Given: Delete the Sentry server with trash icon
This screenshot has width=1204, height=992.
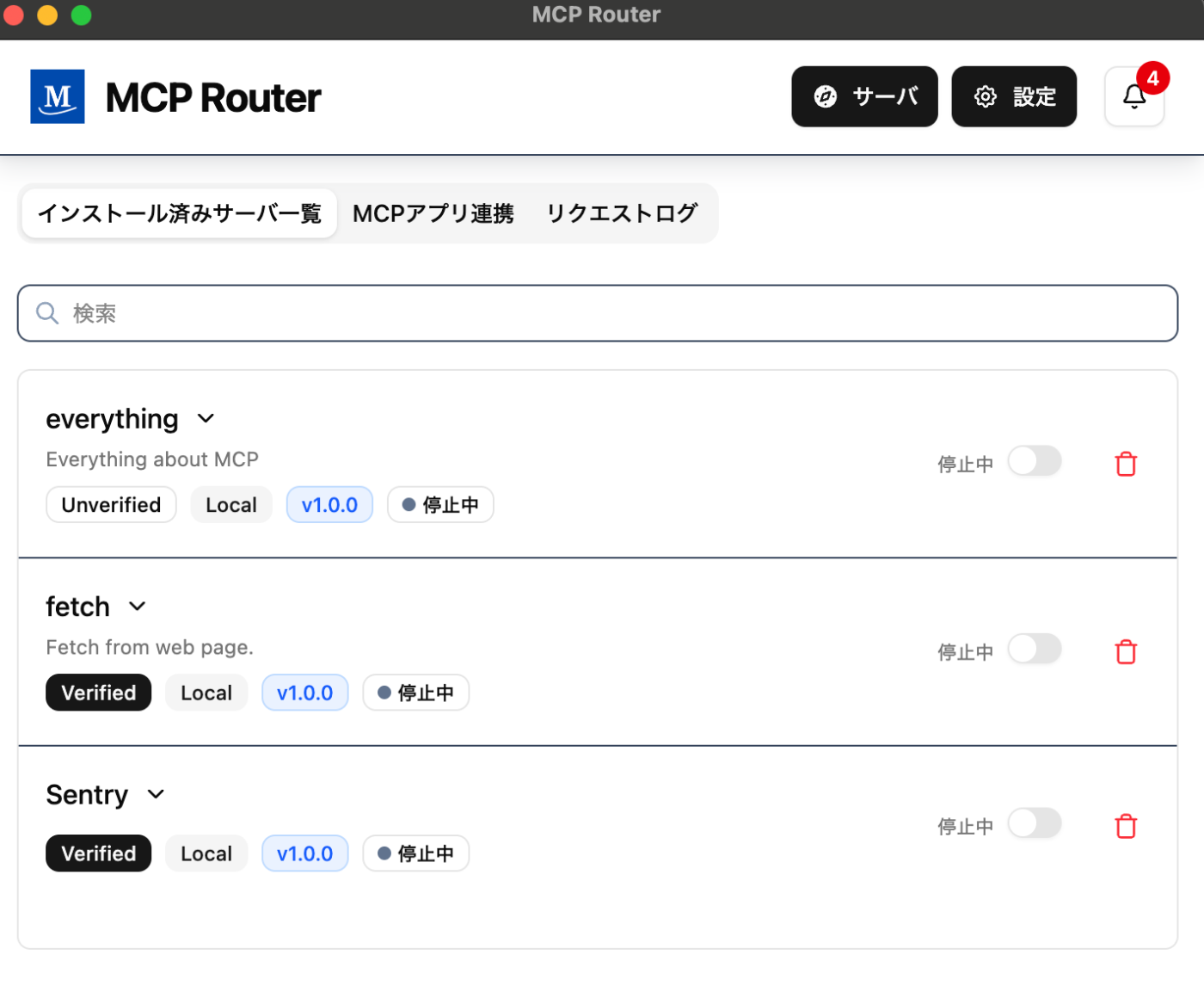Looking at the screenshot, I should click(1126, 826).
